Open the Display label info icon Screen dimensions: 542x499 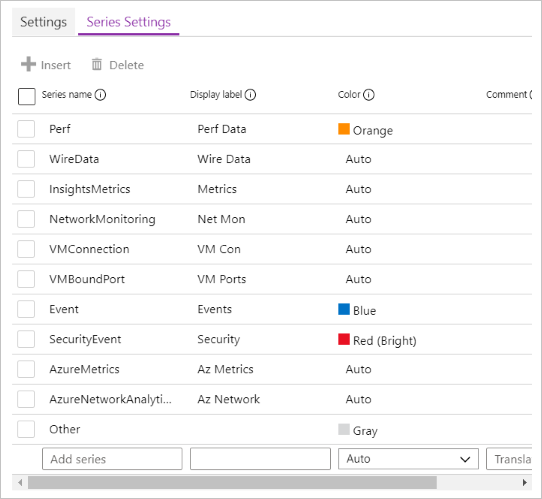[x=250, y=95]
